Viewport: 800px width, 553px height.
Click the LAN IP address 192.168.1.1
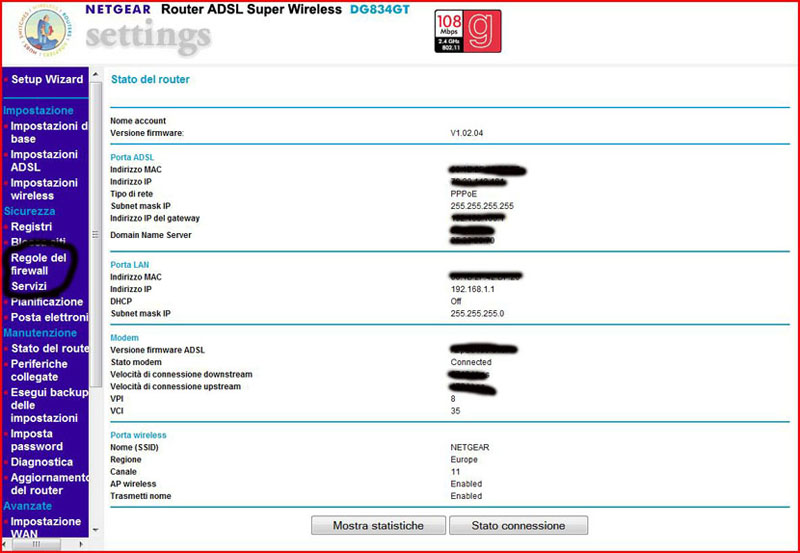click(472, 289)
